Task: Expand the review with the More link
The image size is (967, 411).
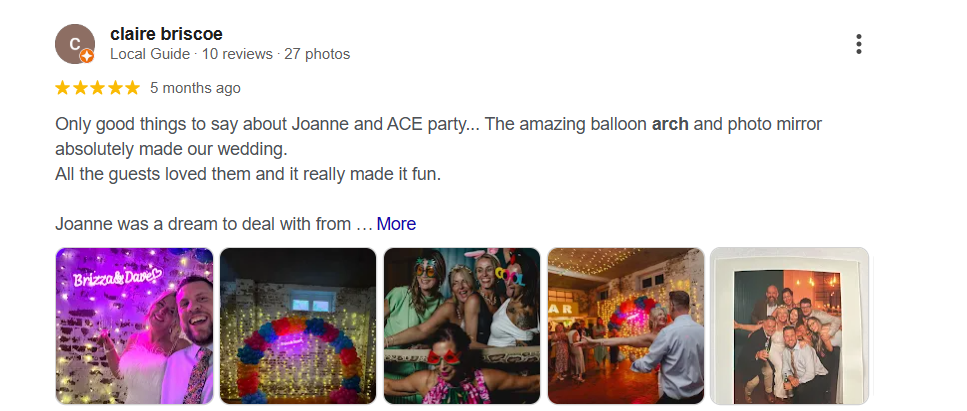Action: tap(396, 224)
